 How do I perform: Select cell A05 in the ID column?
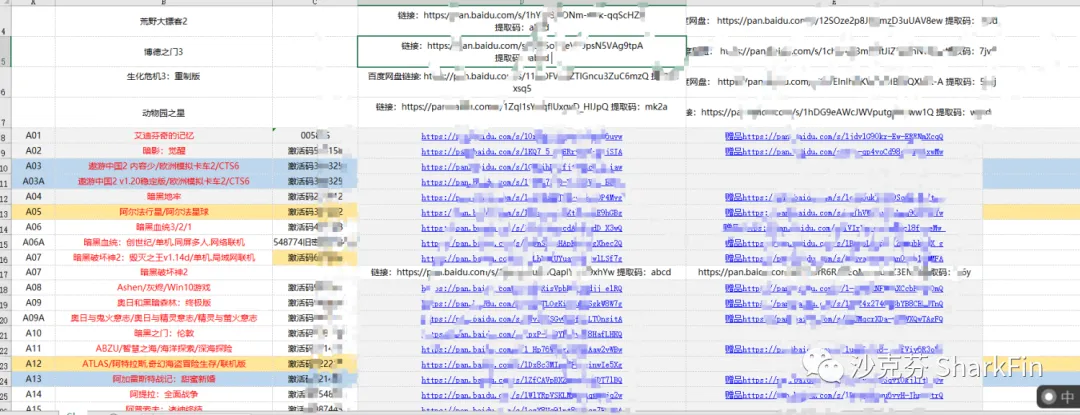click(34, 212)
